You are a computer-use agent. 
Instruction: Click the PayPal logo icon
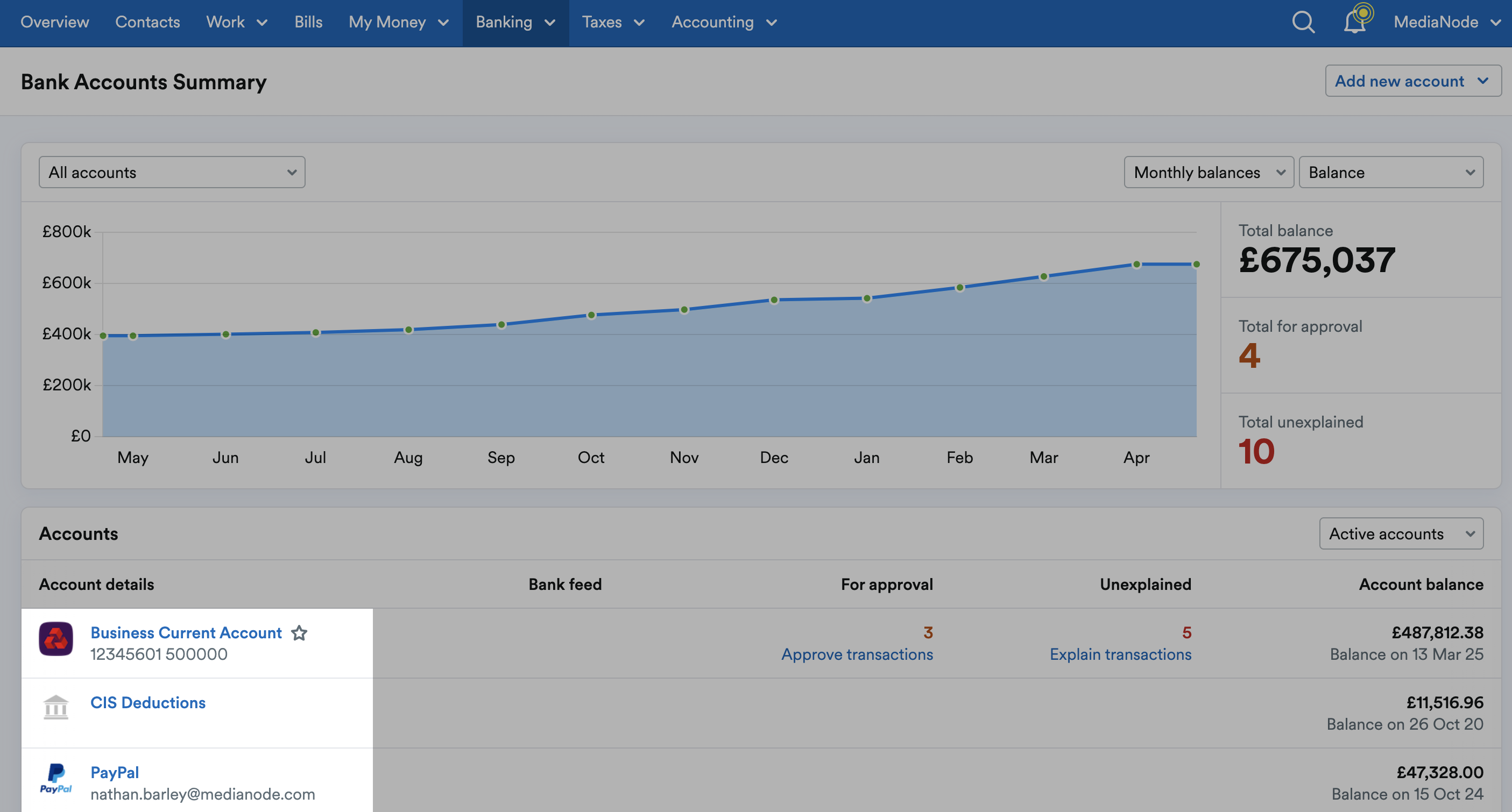(56, 779)
